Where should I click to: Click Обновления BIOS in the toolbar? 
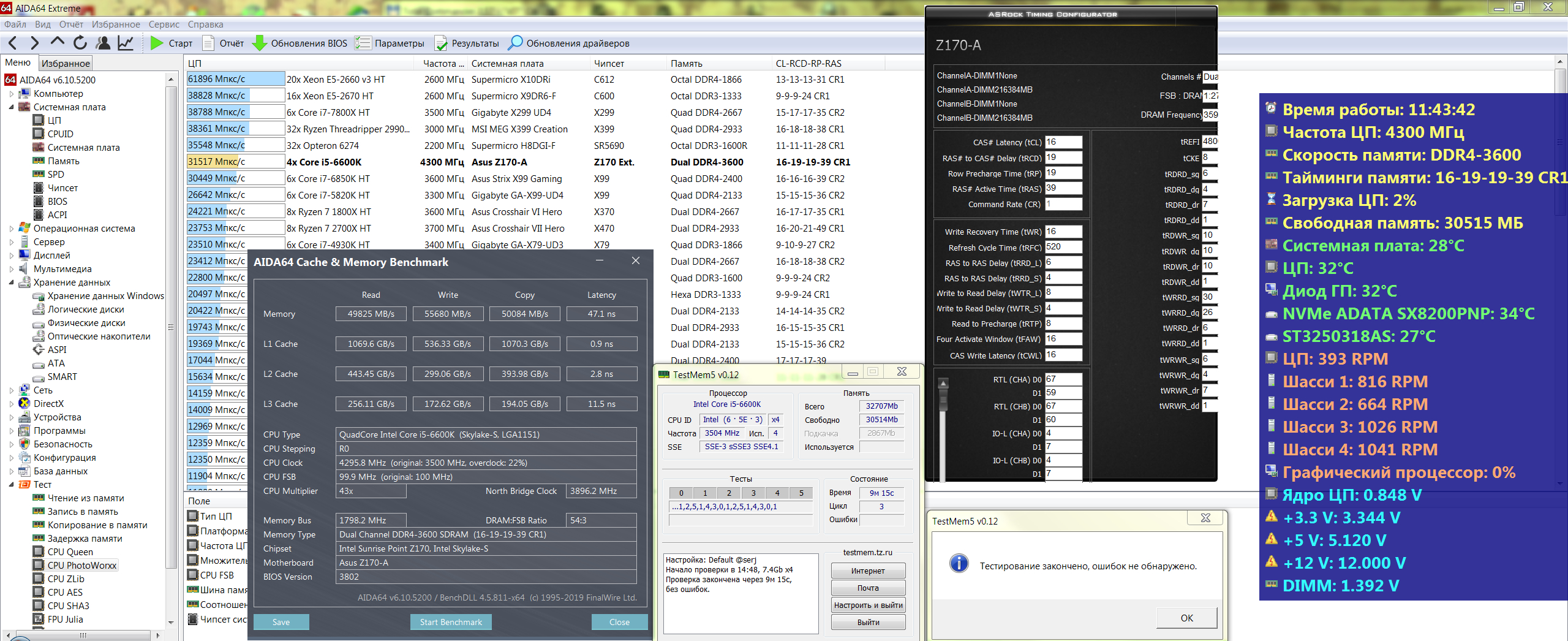point(300,43)
